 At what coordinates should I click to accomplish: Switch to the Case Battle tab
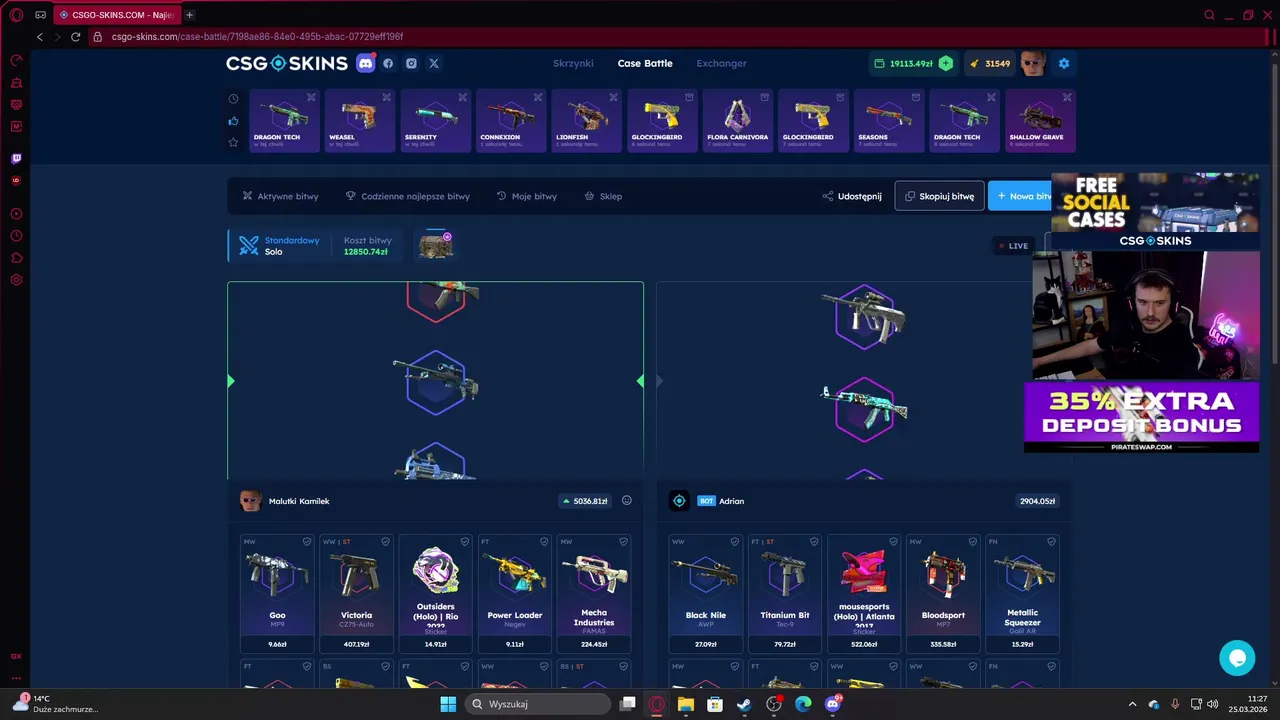coord(645,63)
